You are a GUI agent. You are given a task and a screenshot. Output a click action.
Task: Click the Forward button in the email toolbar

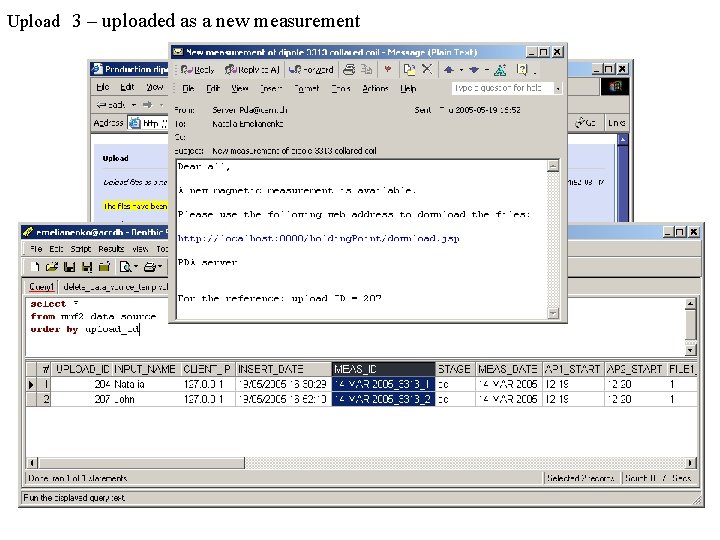click(311, 70)
